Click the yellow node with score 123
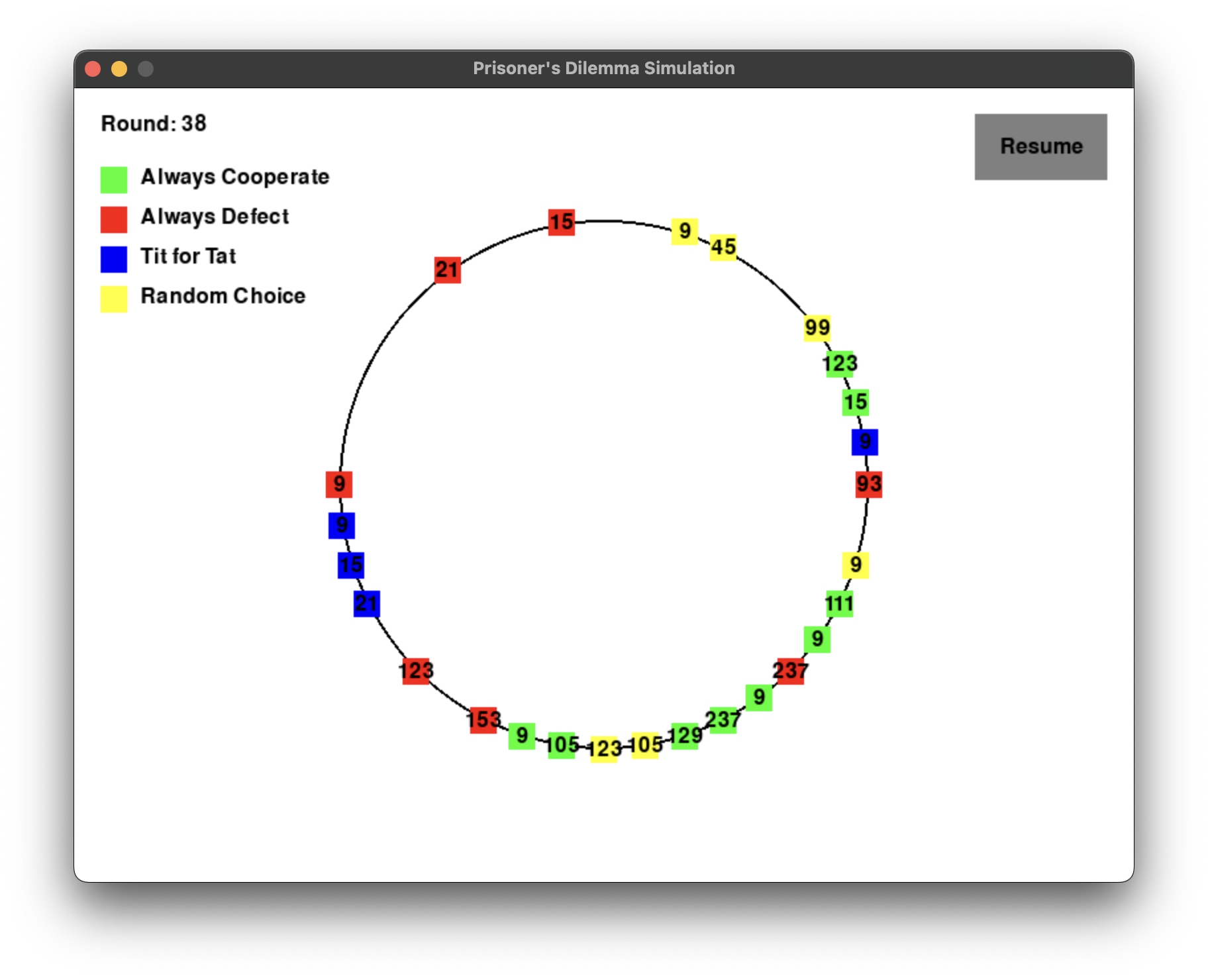The width and height of the screenshot is (1208, 980). point(604,749)
